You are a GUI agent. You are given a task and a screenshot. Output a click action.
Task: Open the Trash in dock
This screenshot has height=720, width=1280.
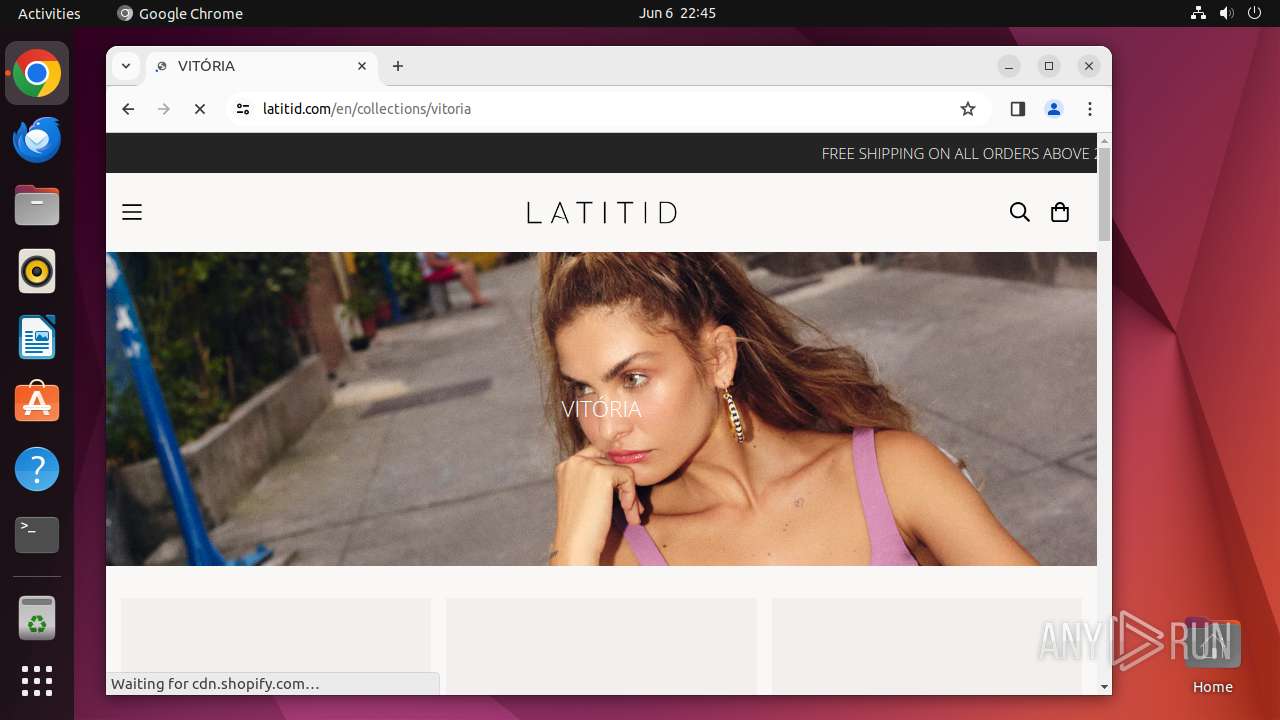pyautogui.click(x=37, y=618)
